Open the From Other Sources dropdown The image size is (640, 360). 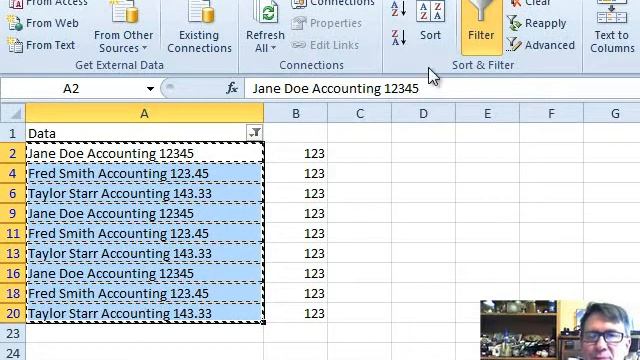(x=123, y=27)
